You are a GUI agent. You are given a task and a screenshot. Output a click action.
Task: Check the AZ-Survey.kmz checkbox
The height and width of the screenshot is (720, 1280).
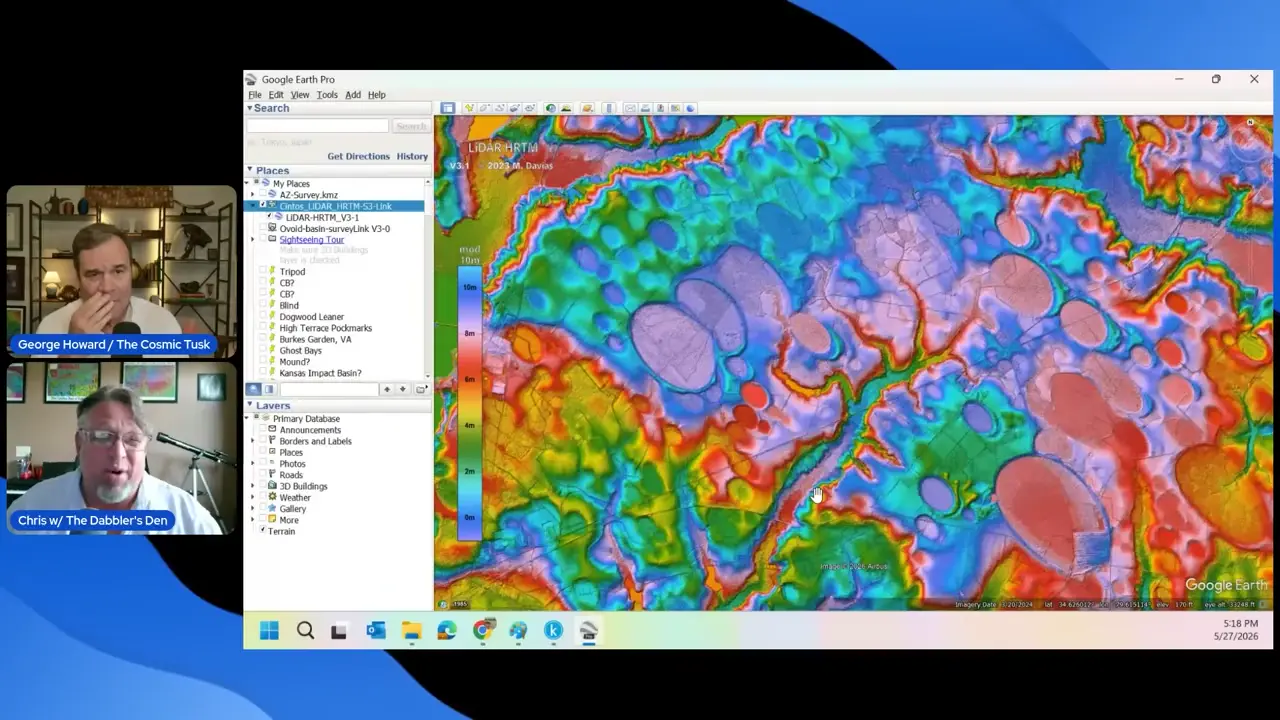(263, 195)
